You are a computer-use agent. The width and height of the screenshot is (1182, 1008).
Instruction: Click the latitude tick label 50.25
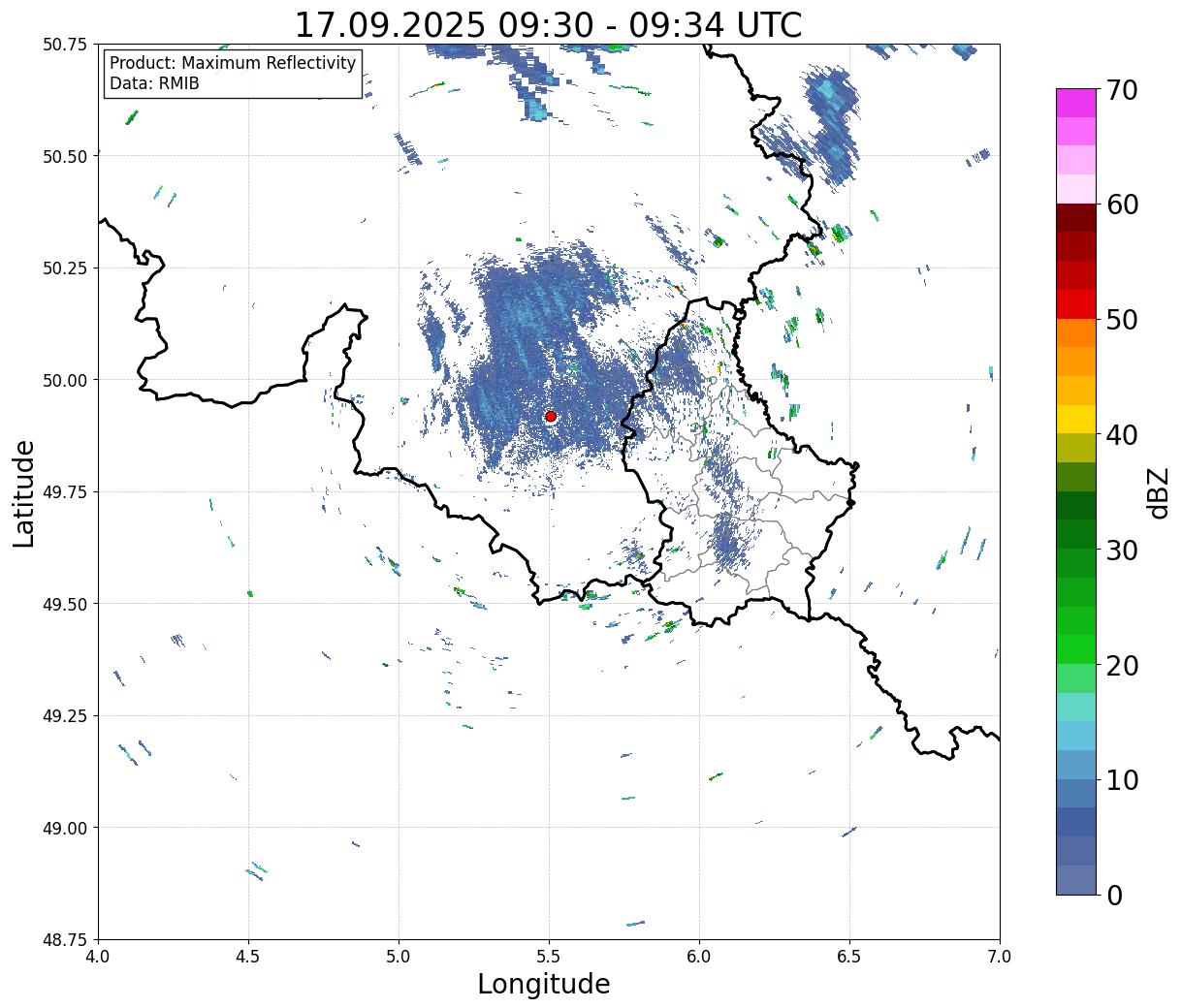click(65, 268)
